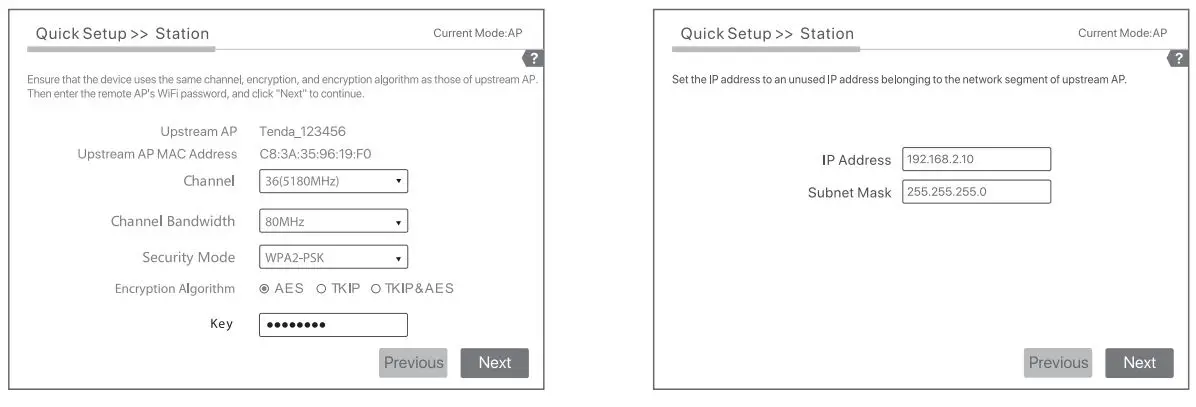Click the Quick Setup >> Station heading on left
Screen dimensions: 1196x407
click(122, 34)
